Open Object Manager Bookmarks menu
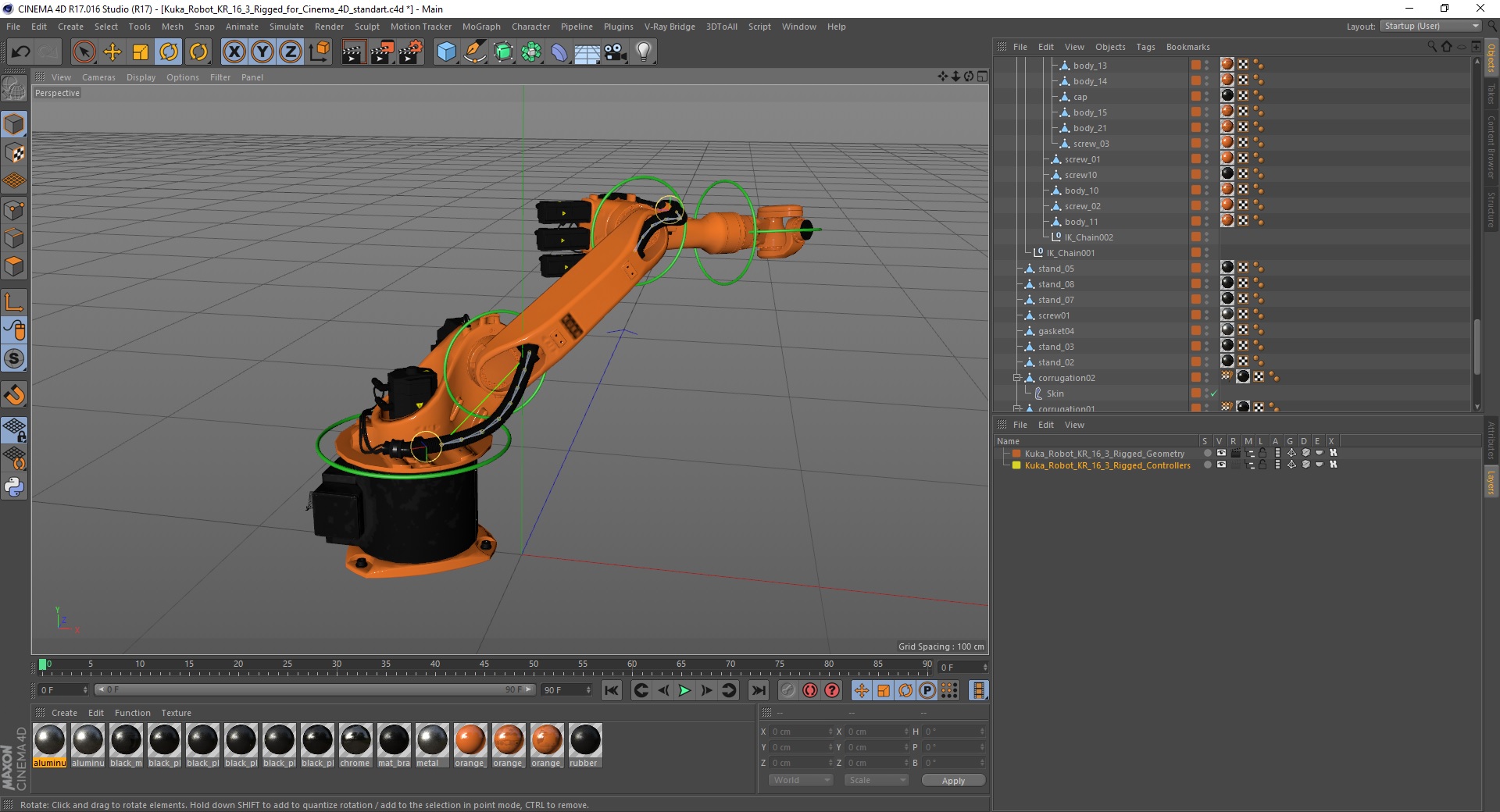Image resolution: width=1500 pixels, height=812 pixels. point(1187,47)
